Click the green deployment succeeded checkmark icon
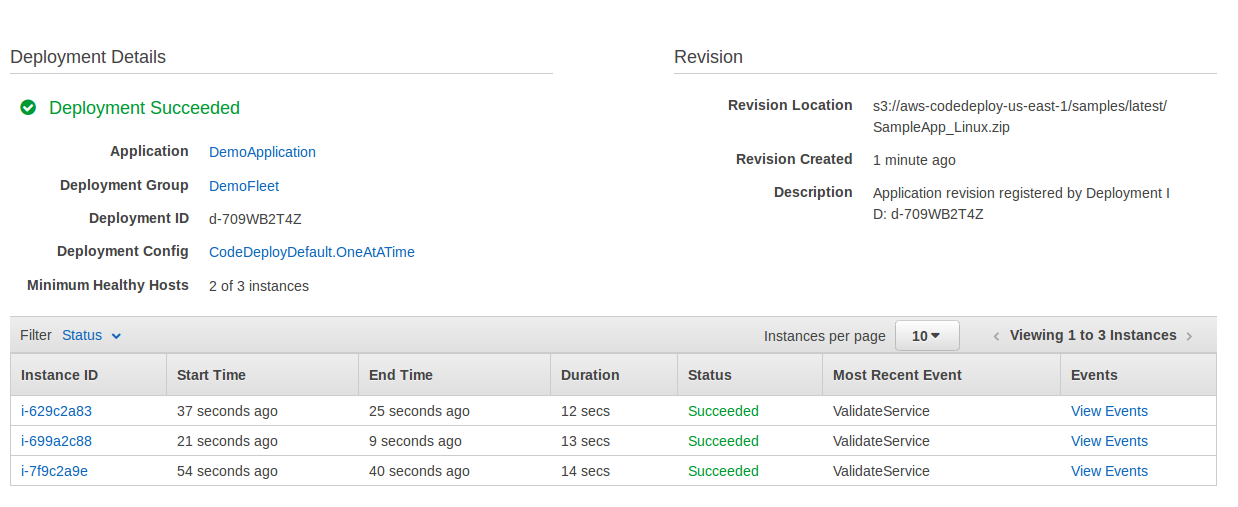The image size is (1238, 507). point(28,107)
